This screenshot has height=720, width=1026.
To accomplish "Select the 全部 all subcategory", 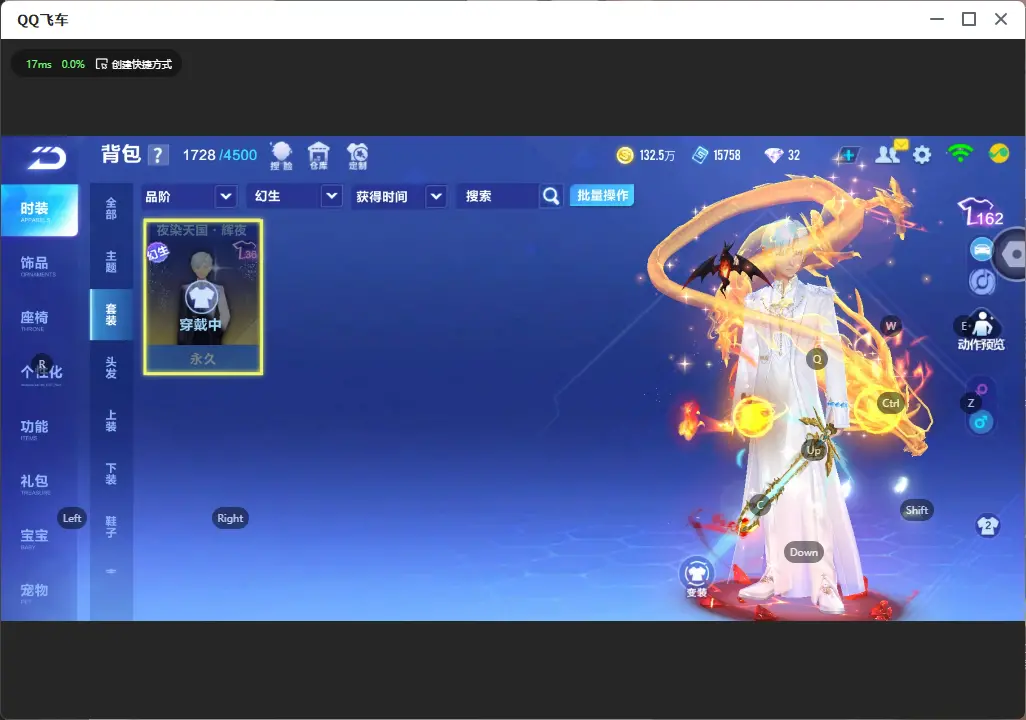I will coord(111,208).
